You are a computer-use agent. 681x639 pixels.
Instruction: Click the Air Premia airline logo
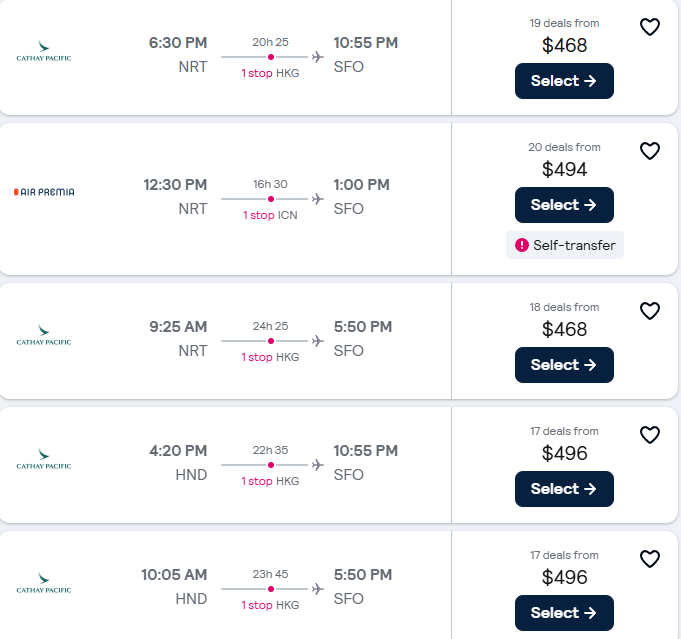click(x=44, y=192)
